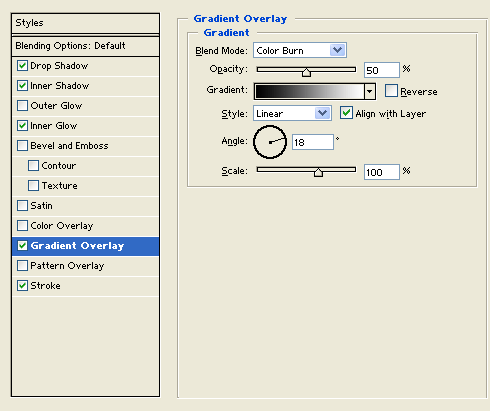Open Blending Options: Default
Viewport: 490px width, 411px height.
tap(85, 46)
